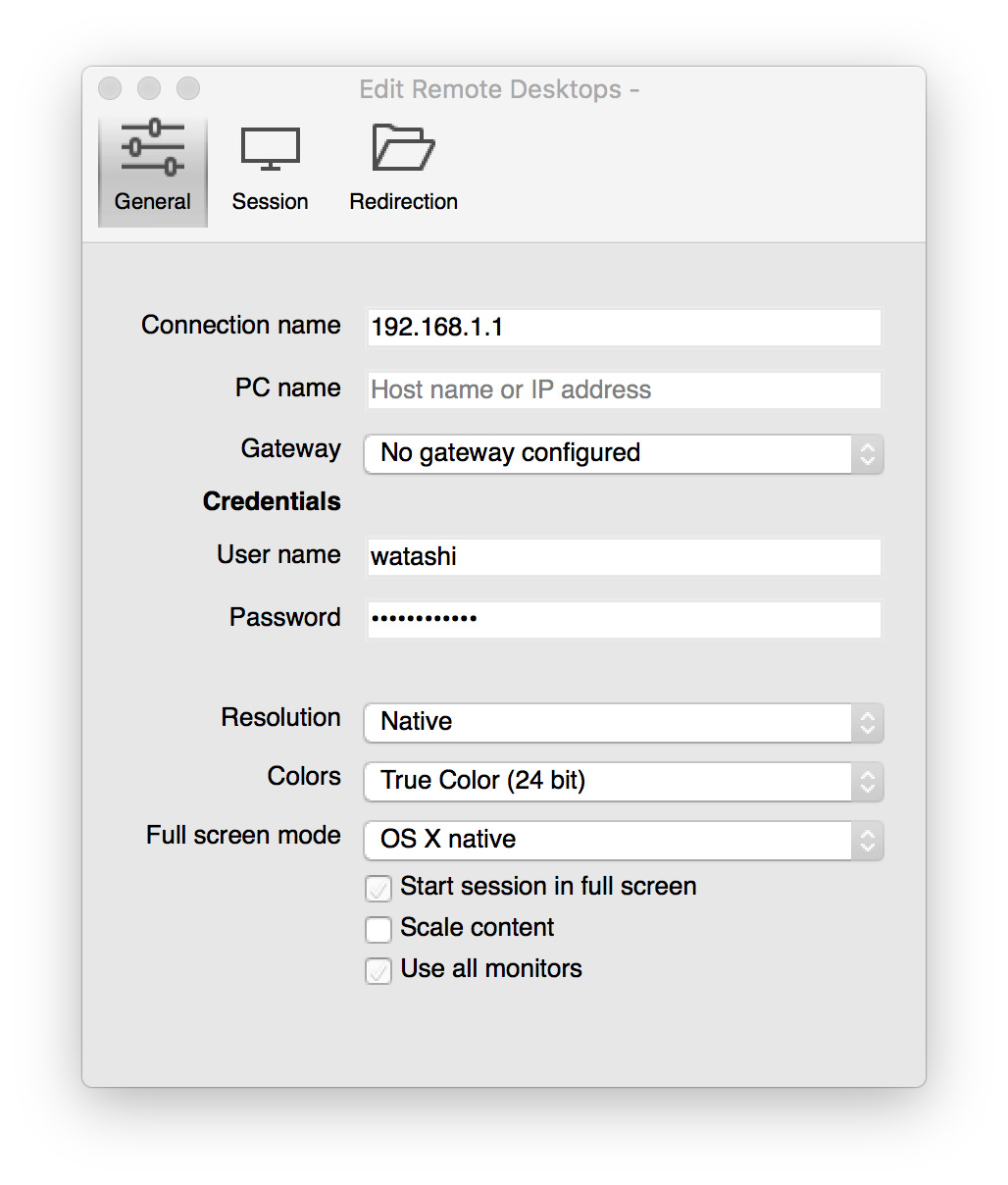Image resolution: width=1008 pixels, height=1185 pixels.
Task: Focus the Connection name field
Action: [x=625, y=328]
